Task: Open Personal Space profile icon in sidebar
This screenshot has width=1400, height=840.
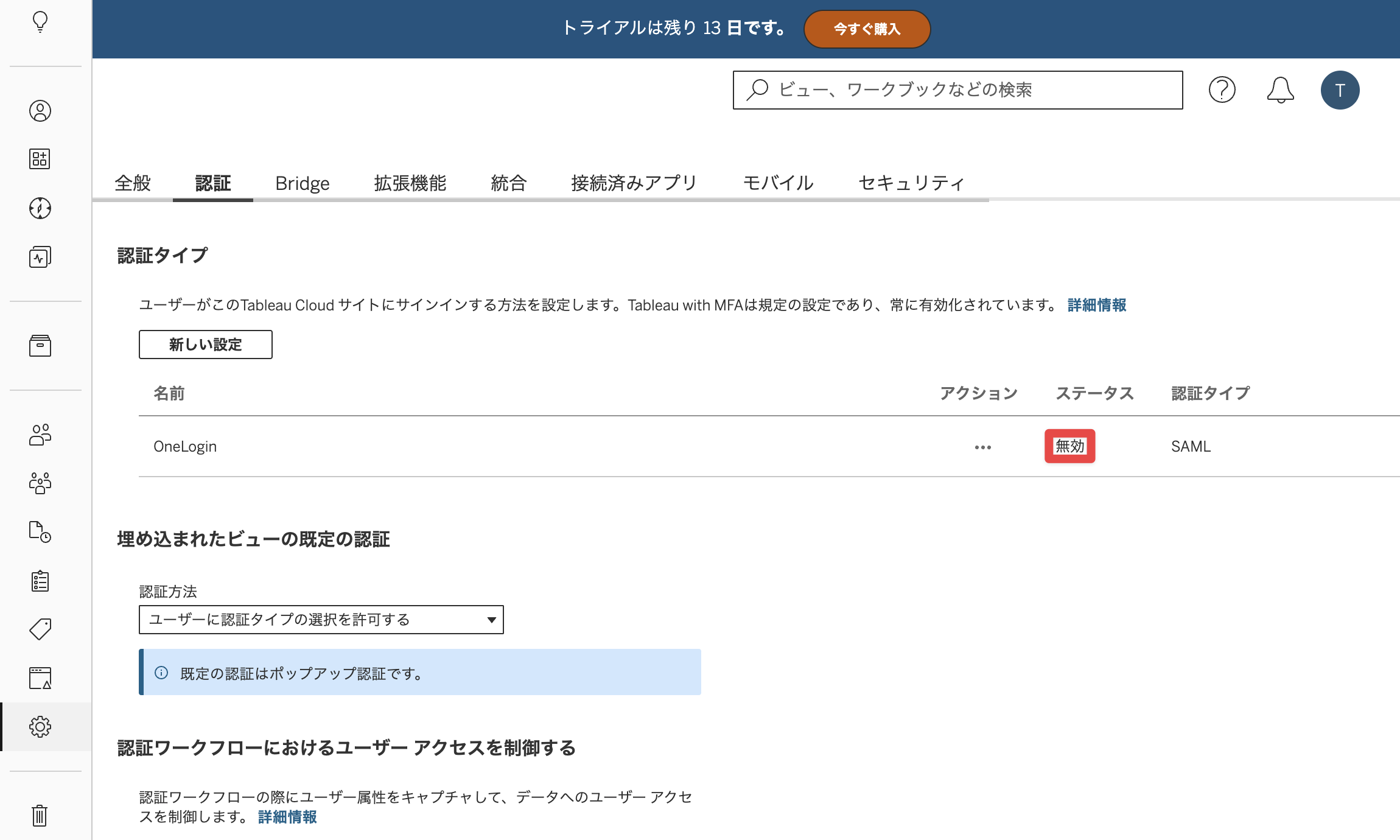Action: [x=40, y=111]
